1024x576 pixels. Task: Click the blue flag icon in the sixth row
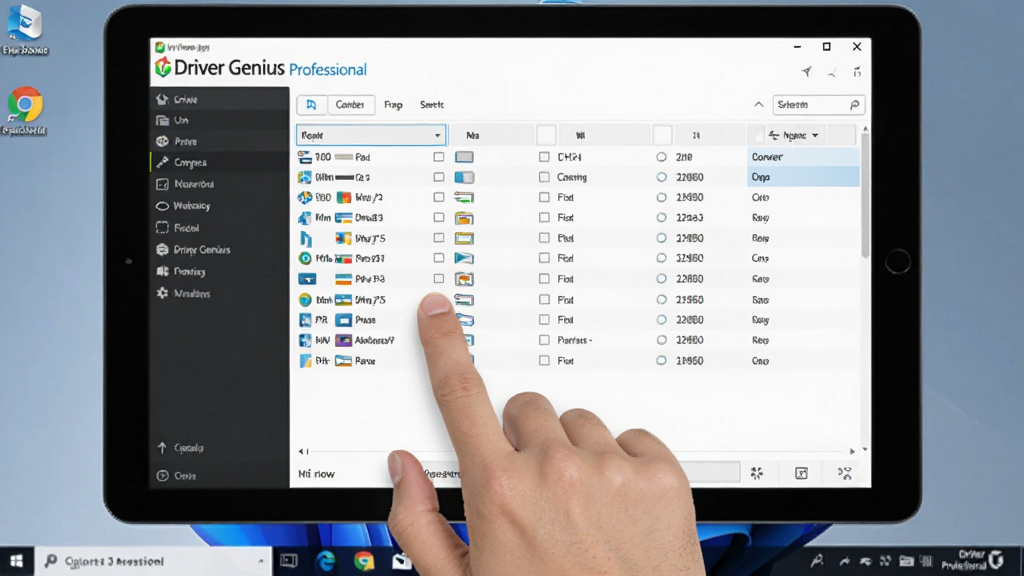tap(464, 259)
